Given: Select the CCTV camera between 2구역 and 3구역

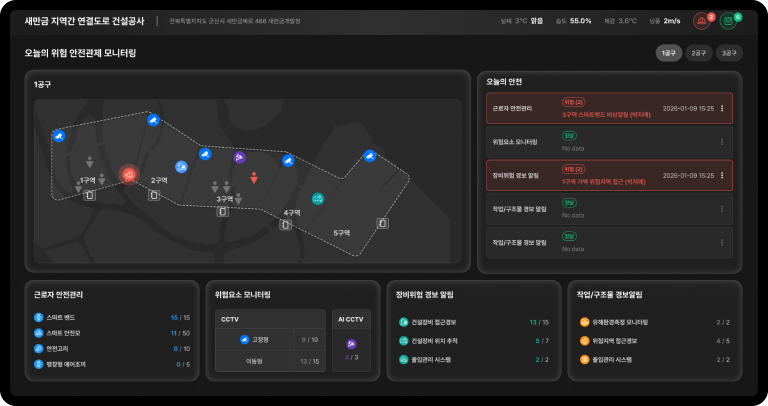Looking at the screenshot, I should 205,154.
